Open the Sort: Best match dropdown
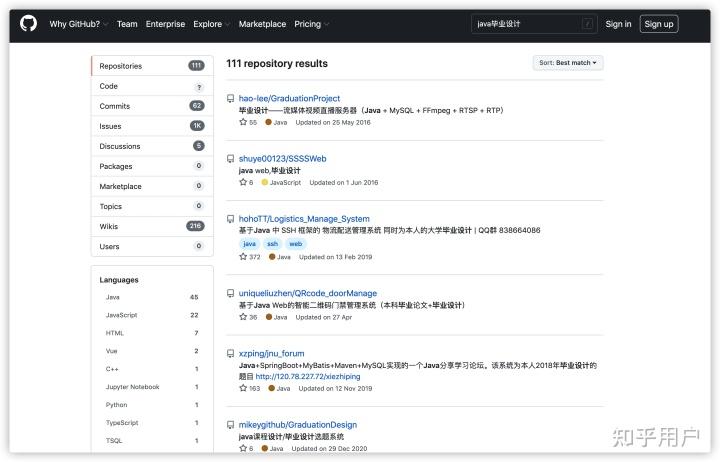 click(568, 63)
